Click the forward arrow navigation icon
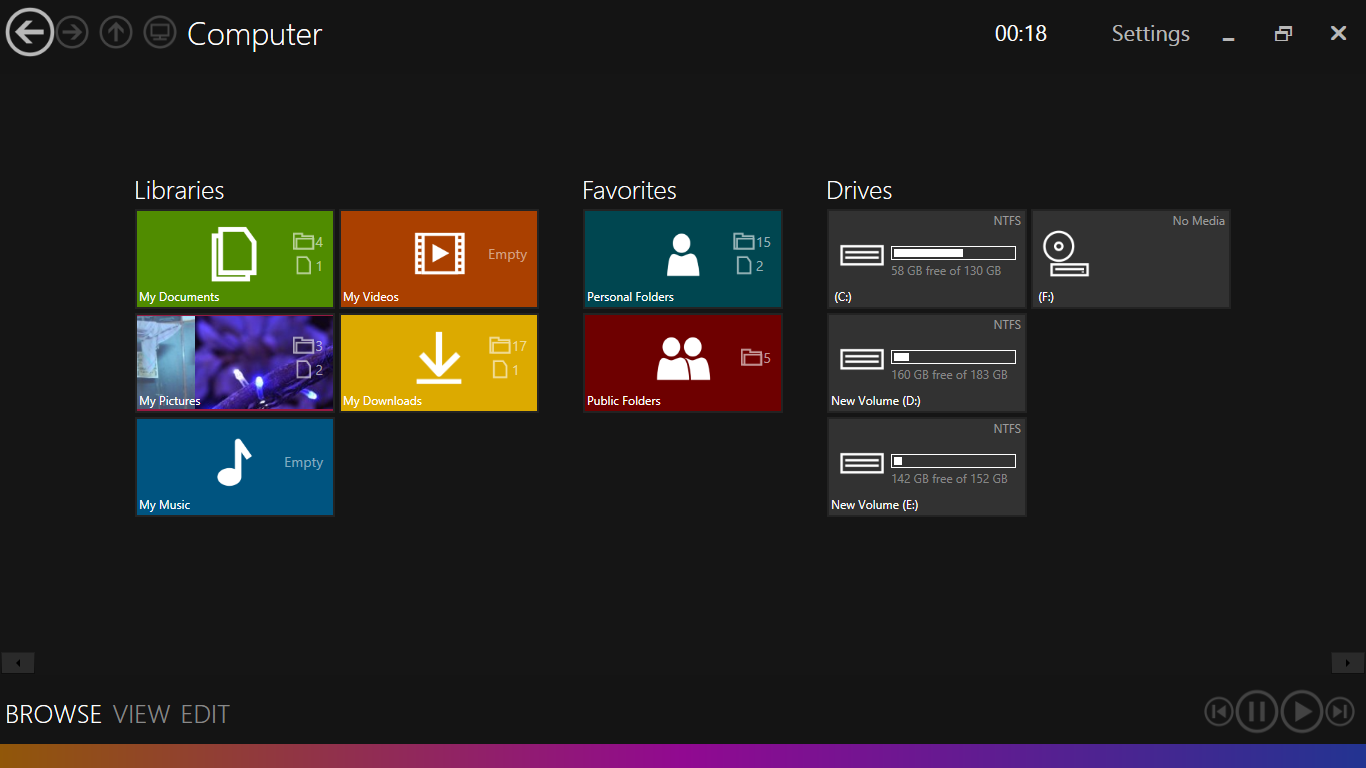 (72, 33)
